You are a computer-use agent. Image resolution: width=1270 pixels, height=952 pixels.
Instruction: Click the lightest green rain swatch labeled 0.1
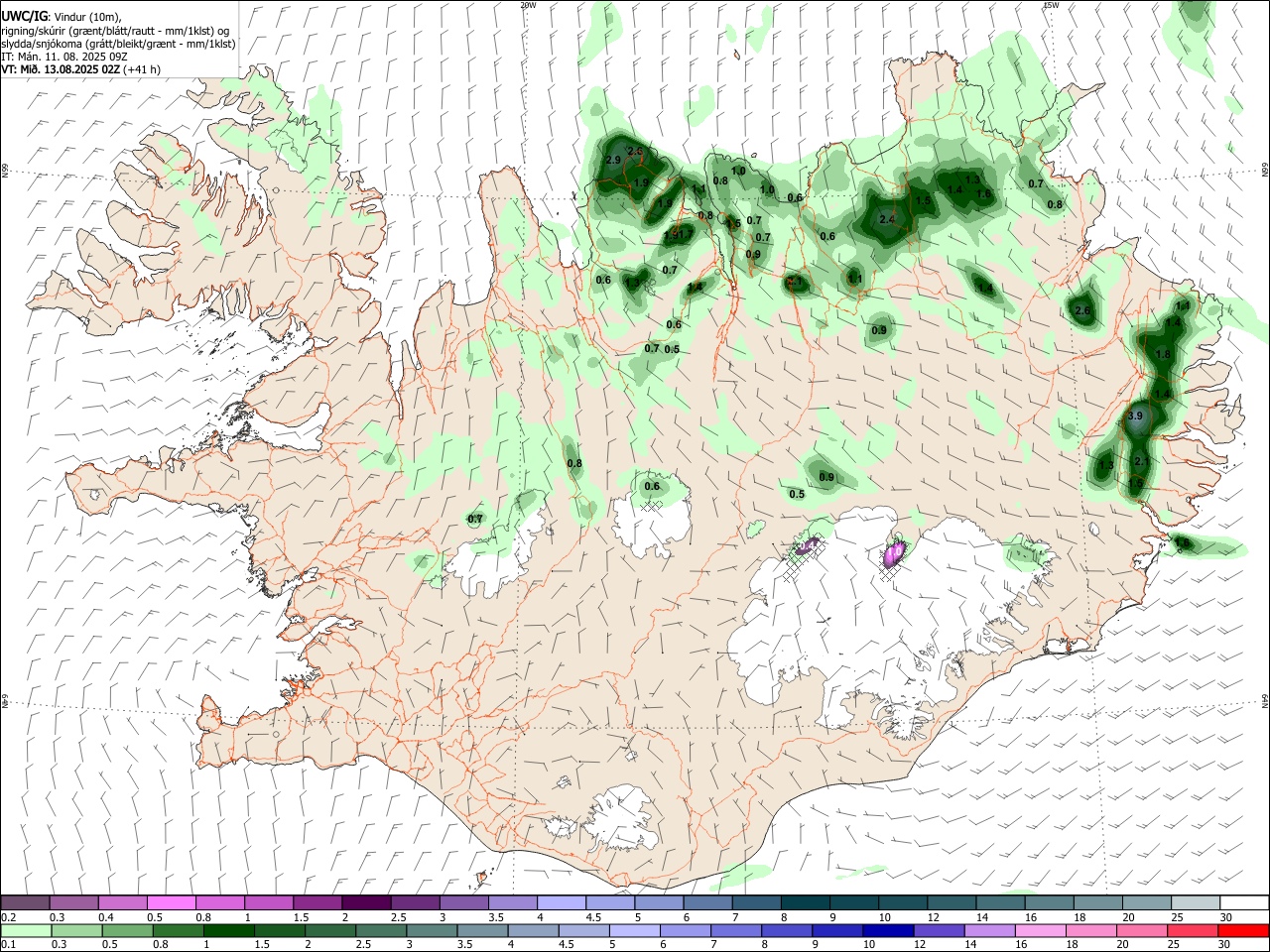point(26,930)
